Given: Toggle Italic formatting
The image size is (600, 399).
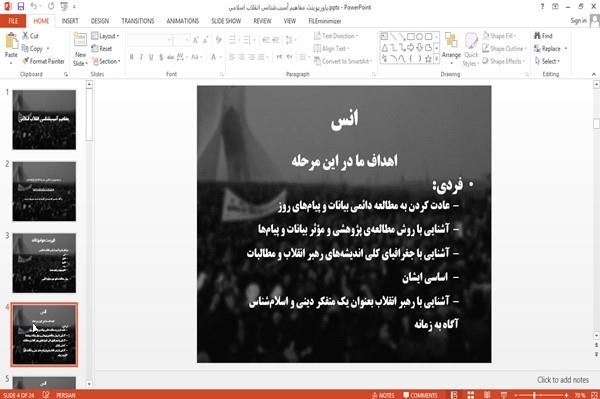Looking at the screenshot, I should click(141, 57).
